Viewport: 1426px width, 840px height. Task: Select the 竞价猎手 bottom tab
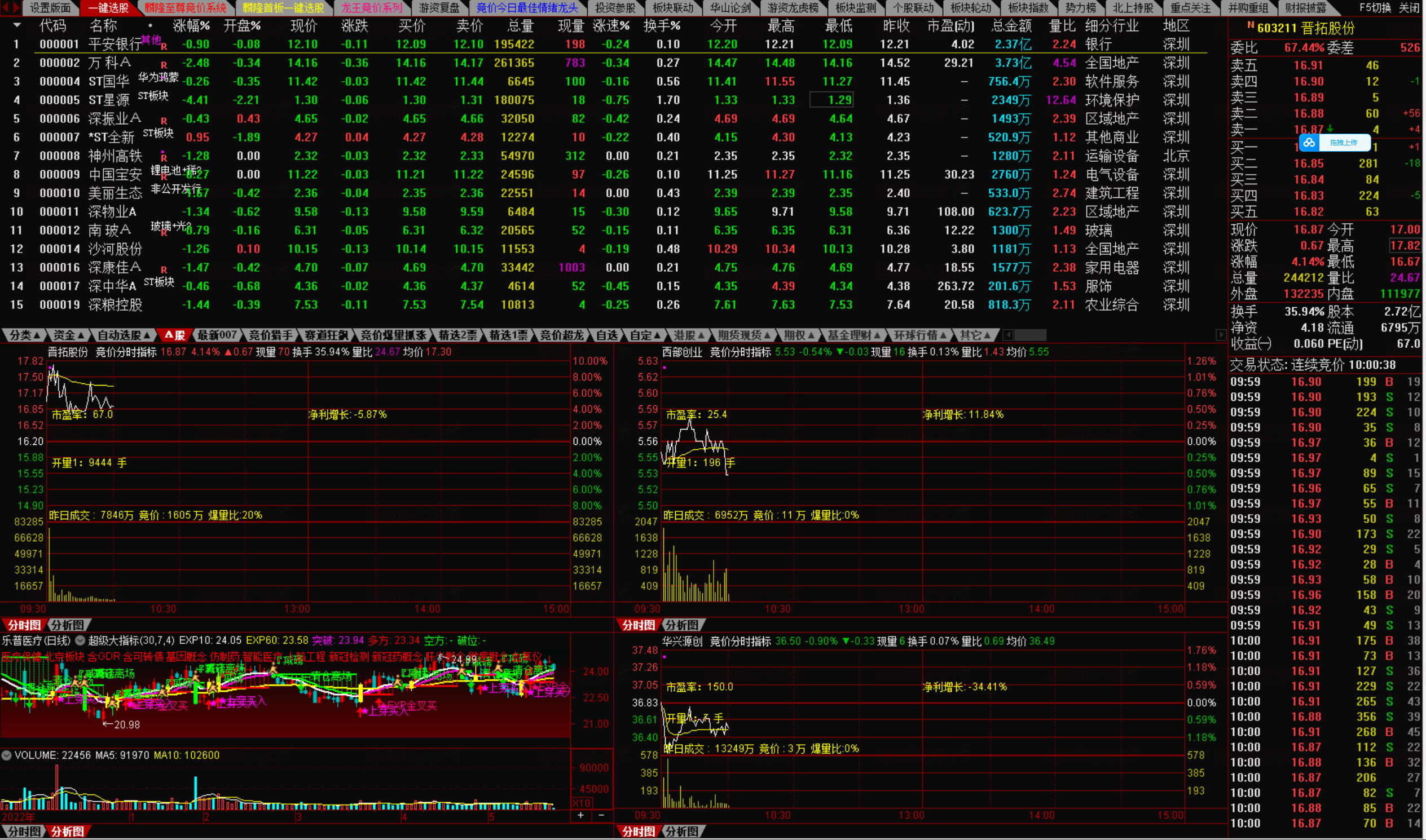(x=270, y=335)
